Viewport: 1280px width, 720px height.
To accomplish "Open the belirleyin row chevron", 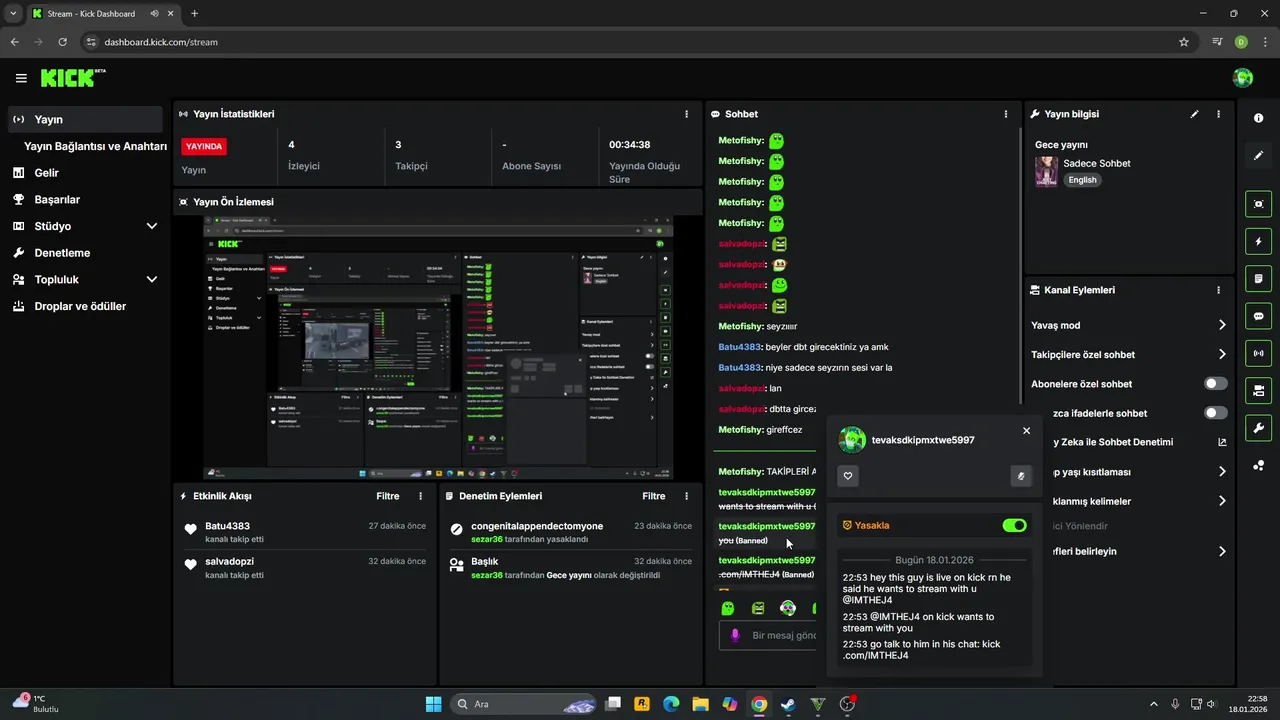I will coord(1222,551).
